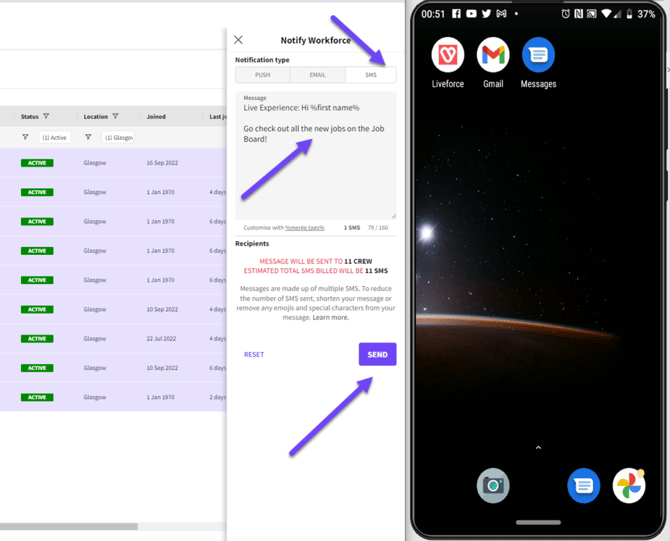This screenshot has height=541, width=670.
Task: Click the horizontal scrollbar under the table
Action: point(69,526)
